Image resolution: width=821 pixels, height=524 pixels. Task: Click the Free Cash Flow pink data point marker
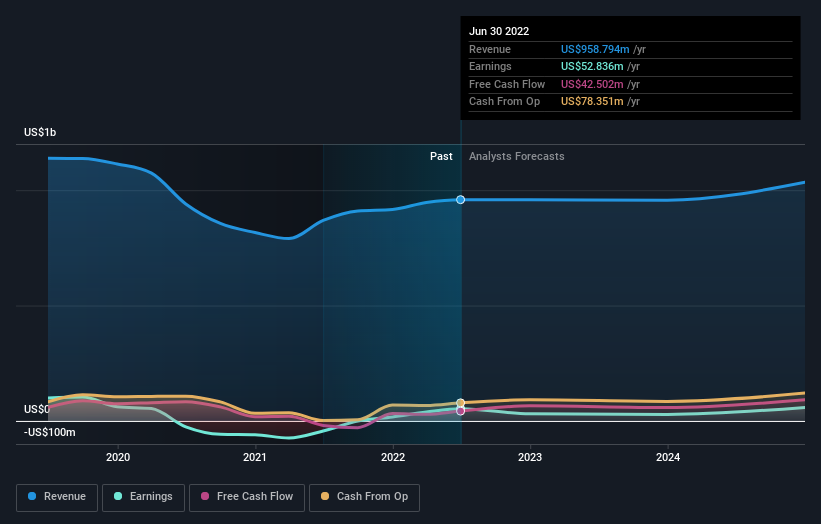pos(460,411)
